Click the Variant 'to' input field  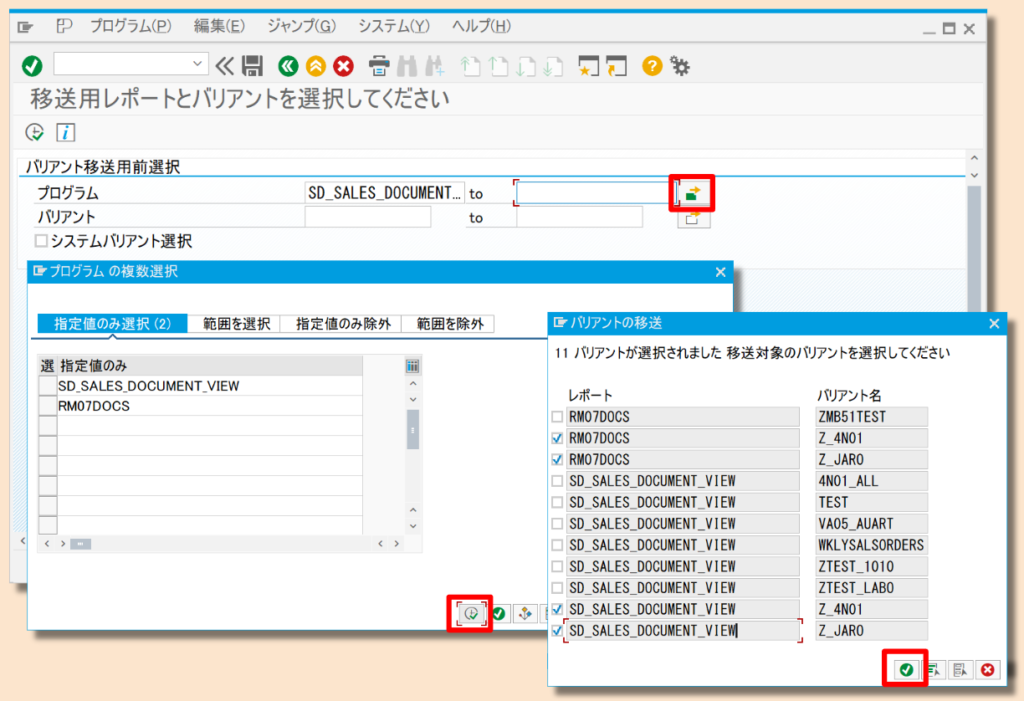pos(579,218)
